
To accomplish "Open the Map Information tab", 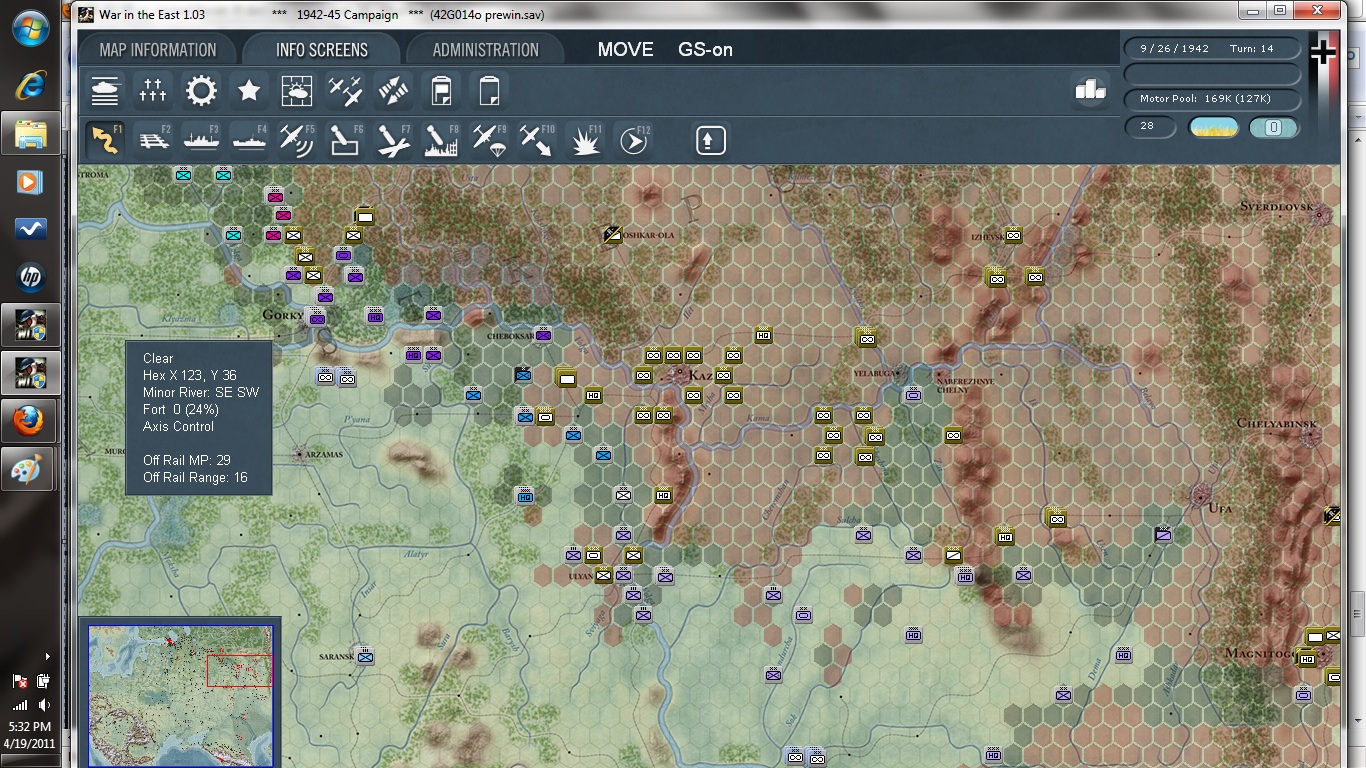I will 158,50.
